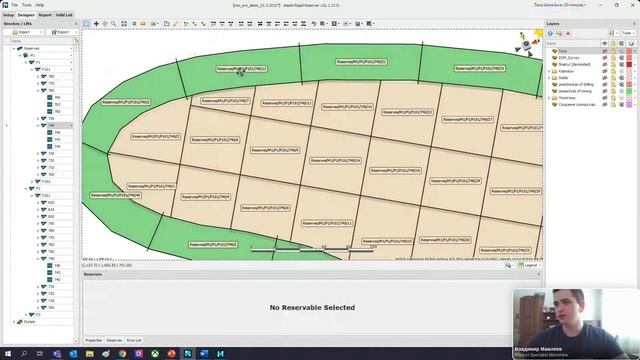Select the EOM_Survey layer row
The image size is (640, 360).
591,58
